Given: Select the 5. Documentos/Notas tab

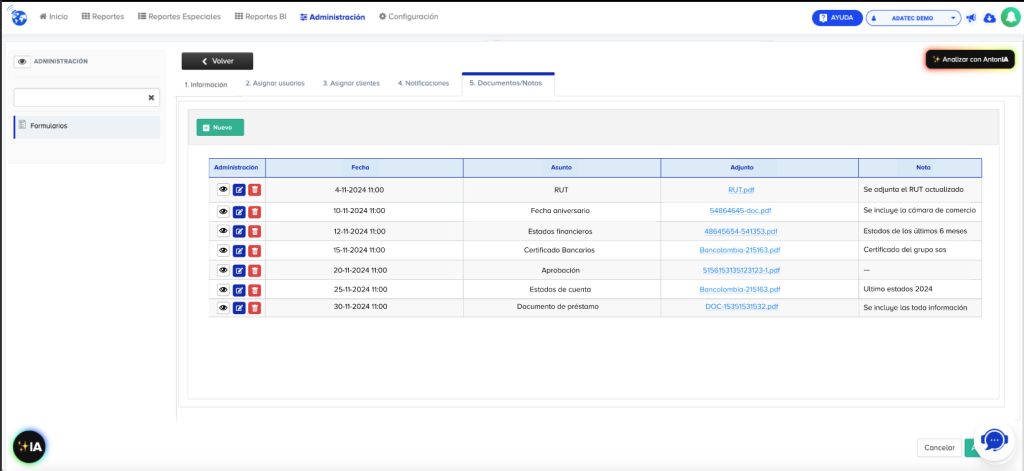Looking at the screenshot, I should (x=508, y=84).
